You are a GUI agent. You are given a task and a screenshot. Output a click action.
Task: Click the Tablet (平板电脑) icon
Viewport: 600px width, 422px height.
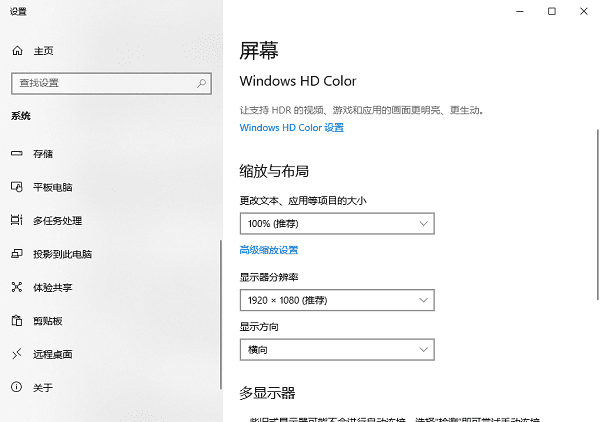(x=16, y=187)
